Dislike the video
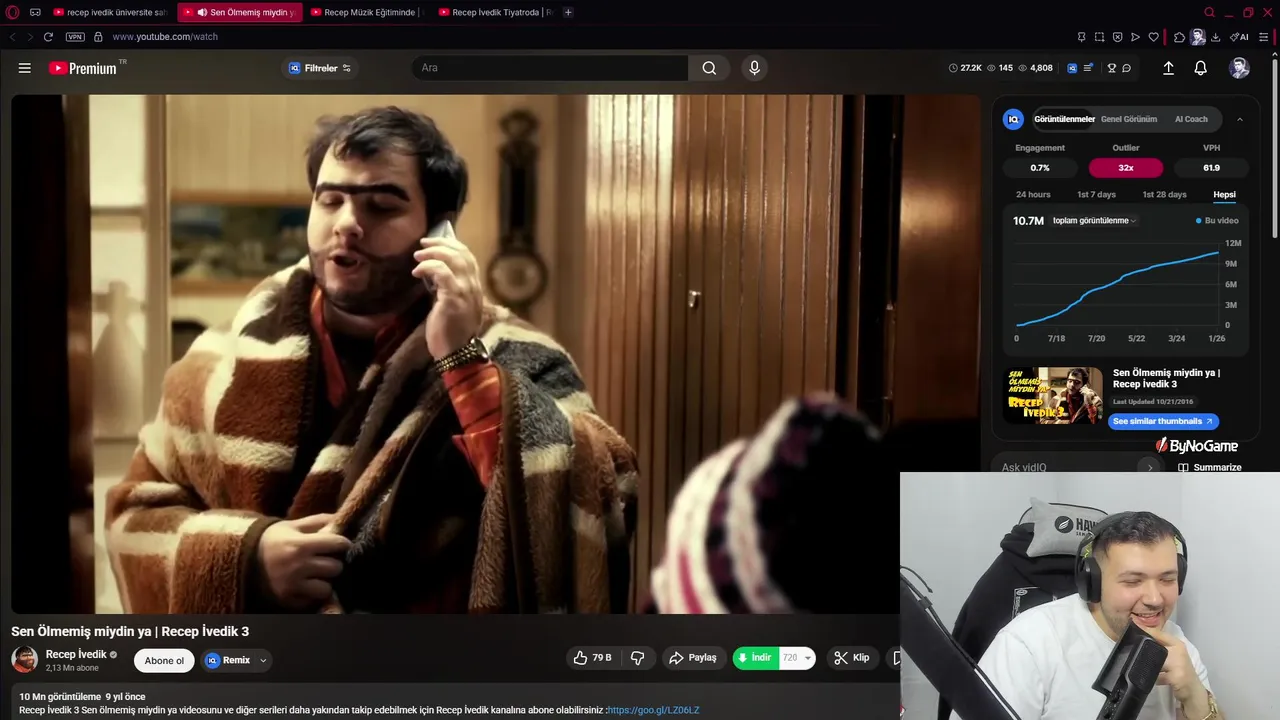 tap(637, 658)
